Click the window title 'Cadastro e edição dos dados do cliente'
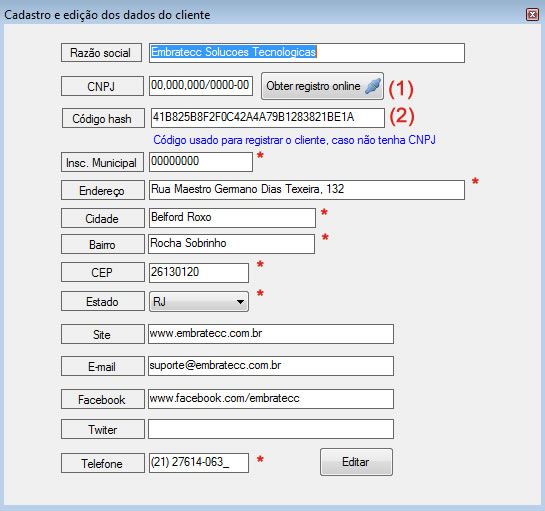 [107, 15]
